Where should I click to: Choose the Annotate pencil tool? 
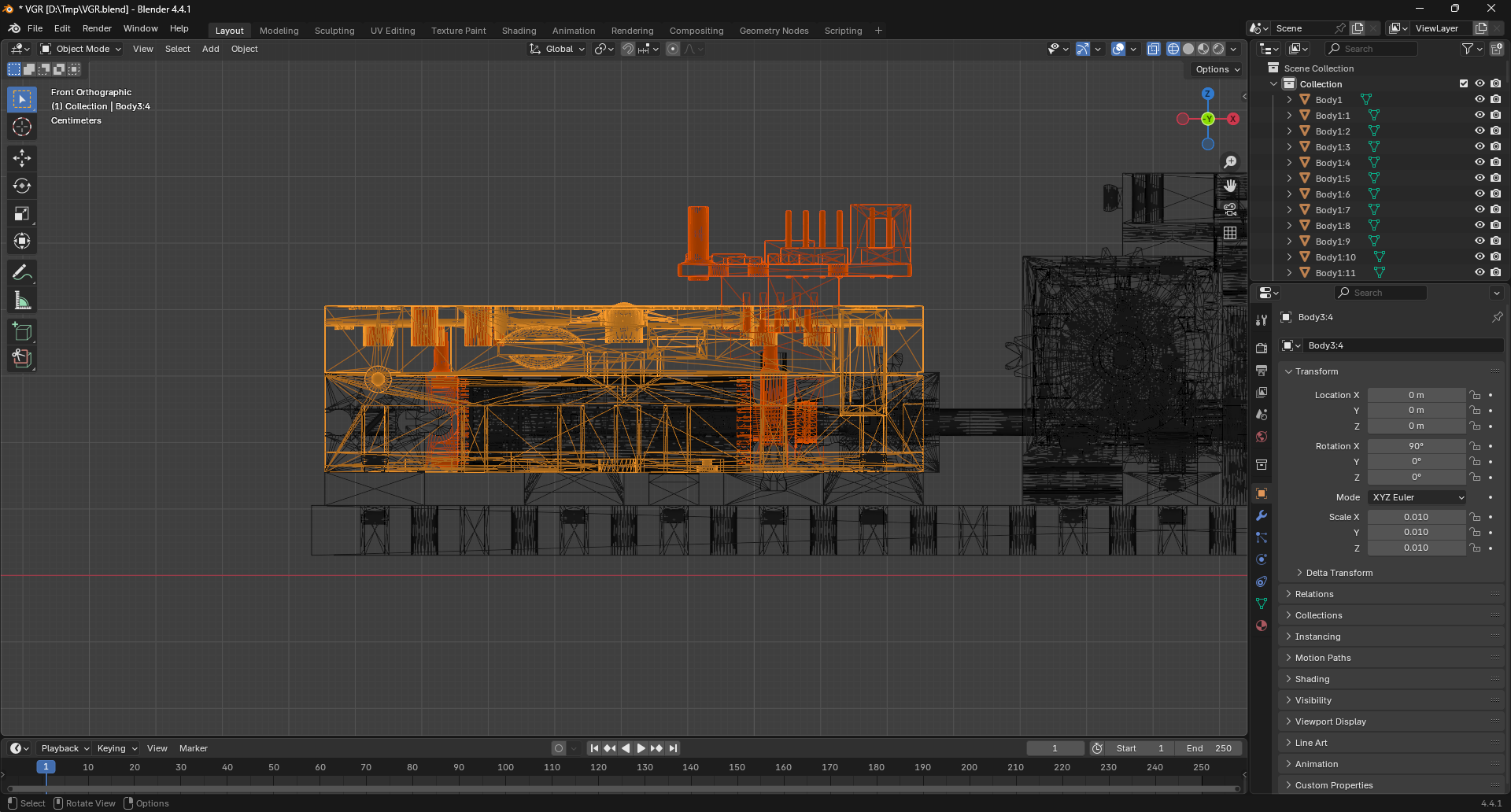(22, 273)
